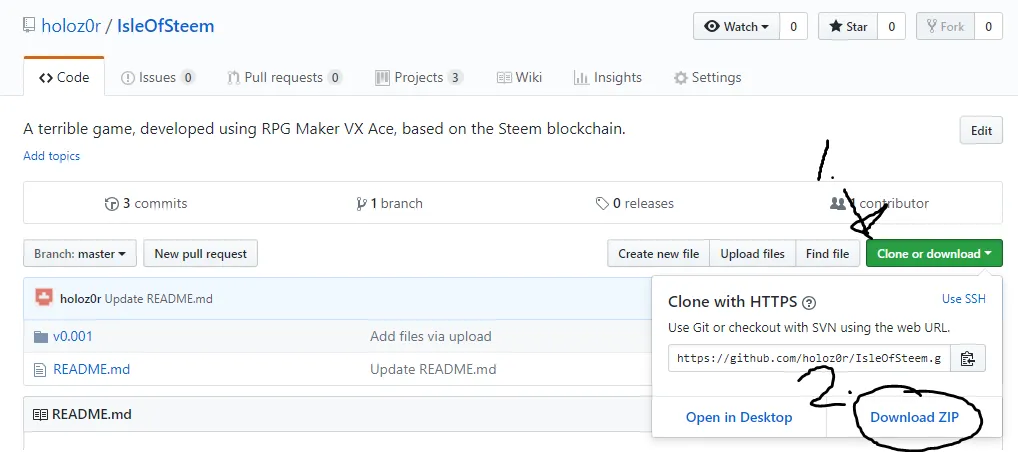Switch to the Code tab

point(64,77)
